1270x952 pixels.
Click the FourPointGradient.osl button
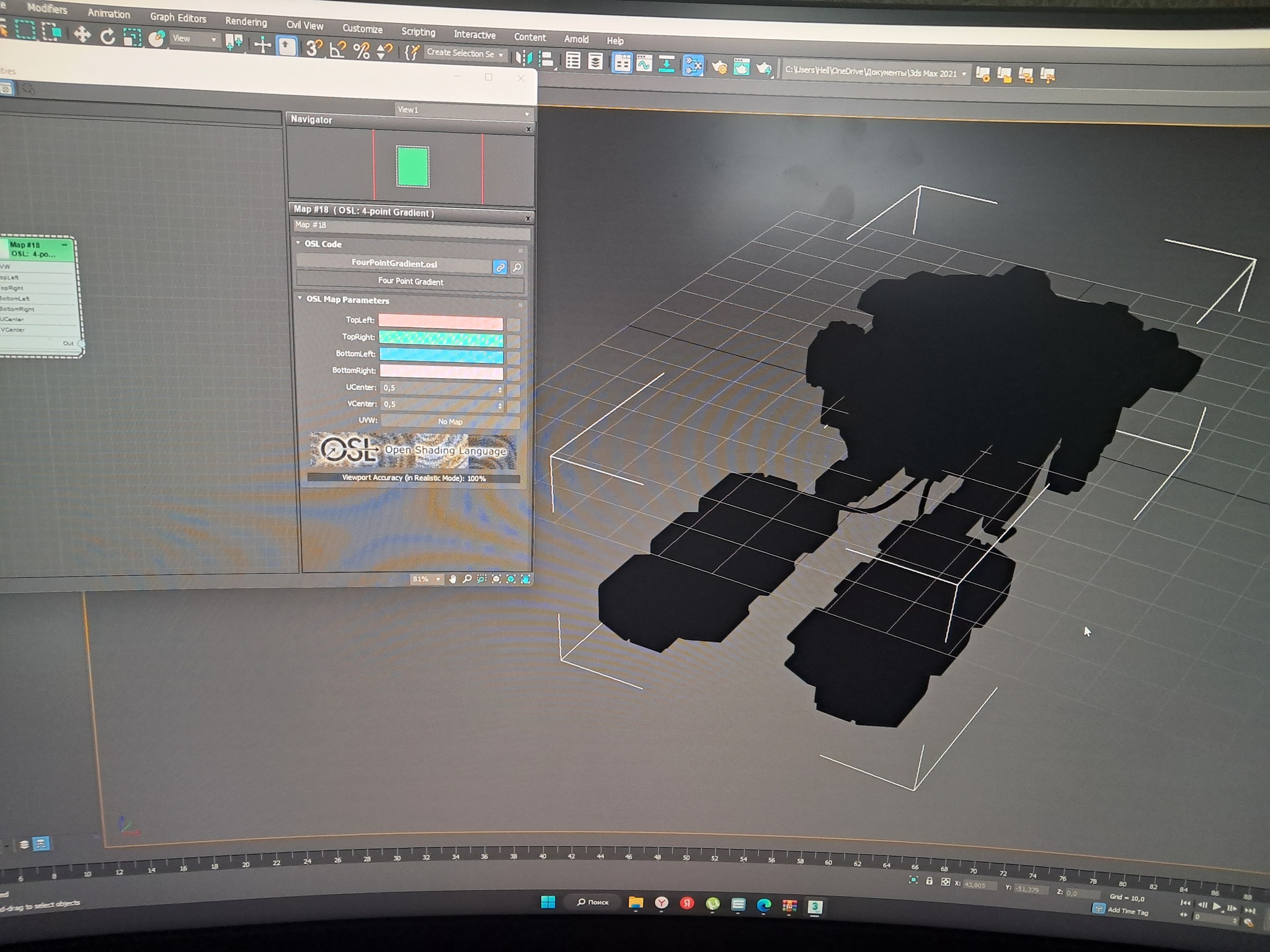click(394, 263)
